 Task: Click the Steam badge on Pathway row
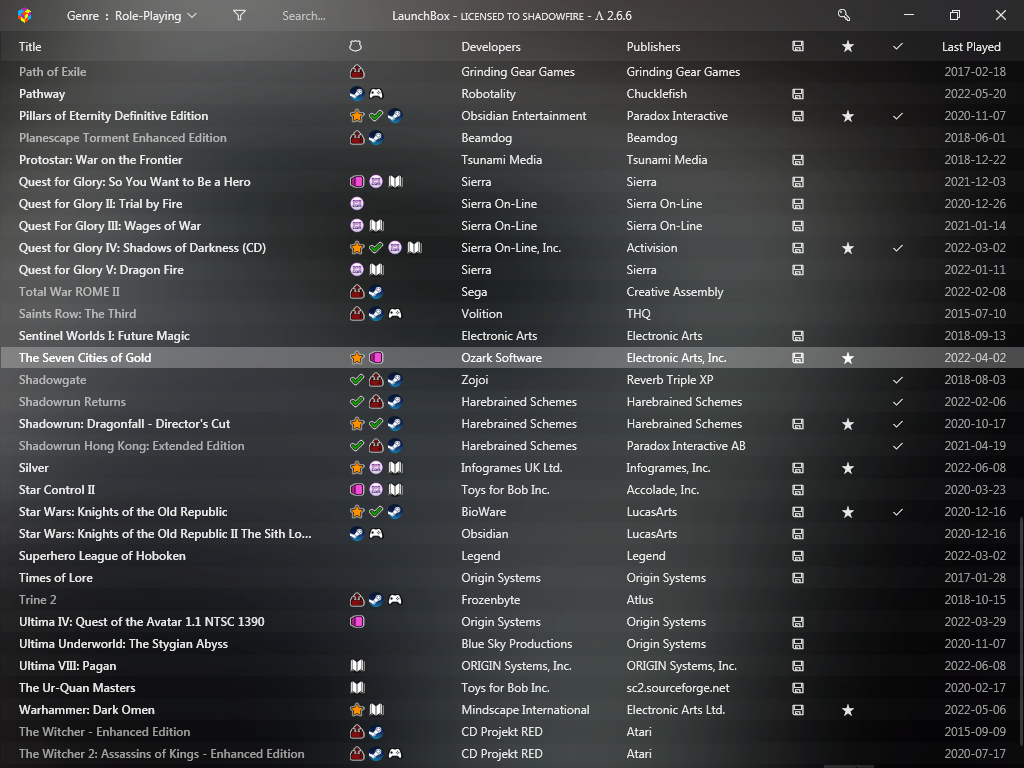click(x=357, y=93)
